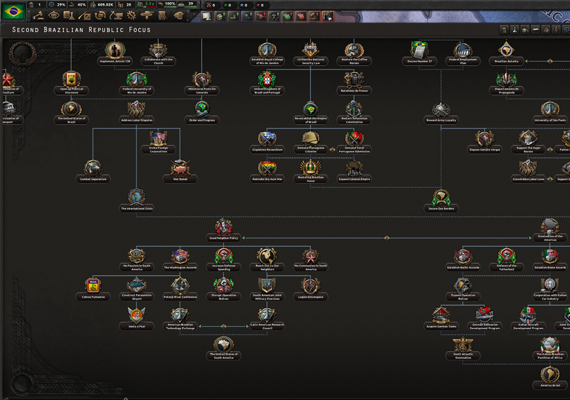Open the army helmet icon in top bar
The image size is (570, 400).
(x=178, y=16)
